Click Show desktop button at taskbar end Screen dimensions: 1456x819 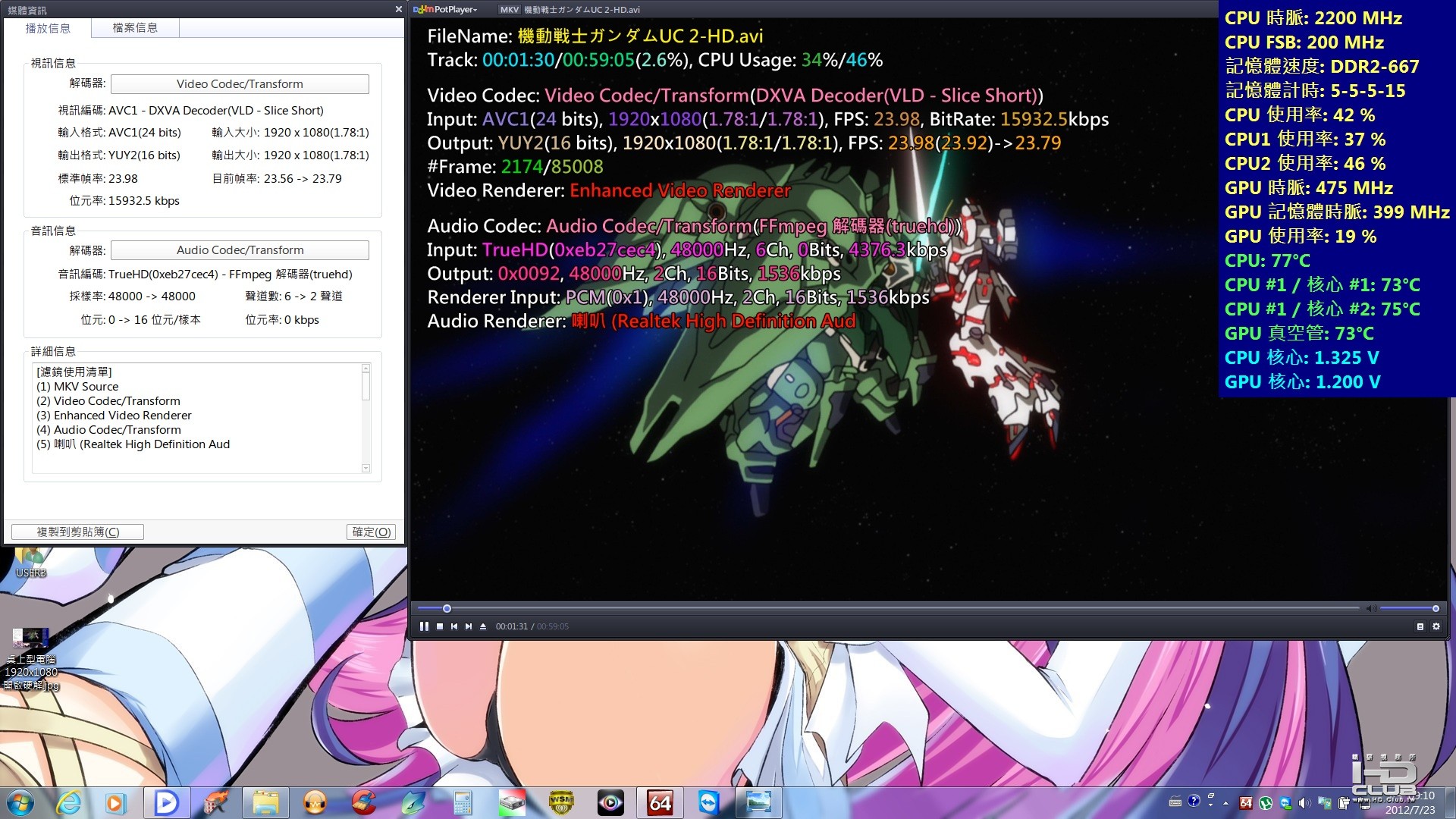[x=1450, y=802]
